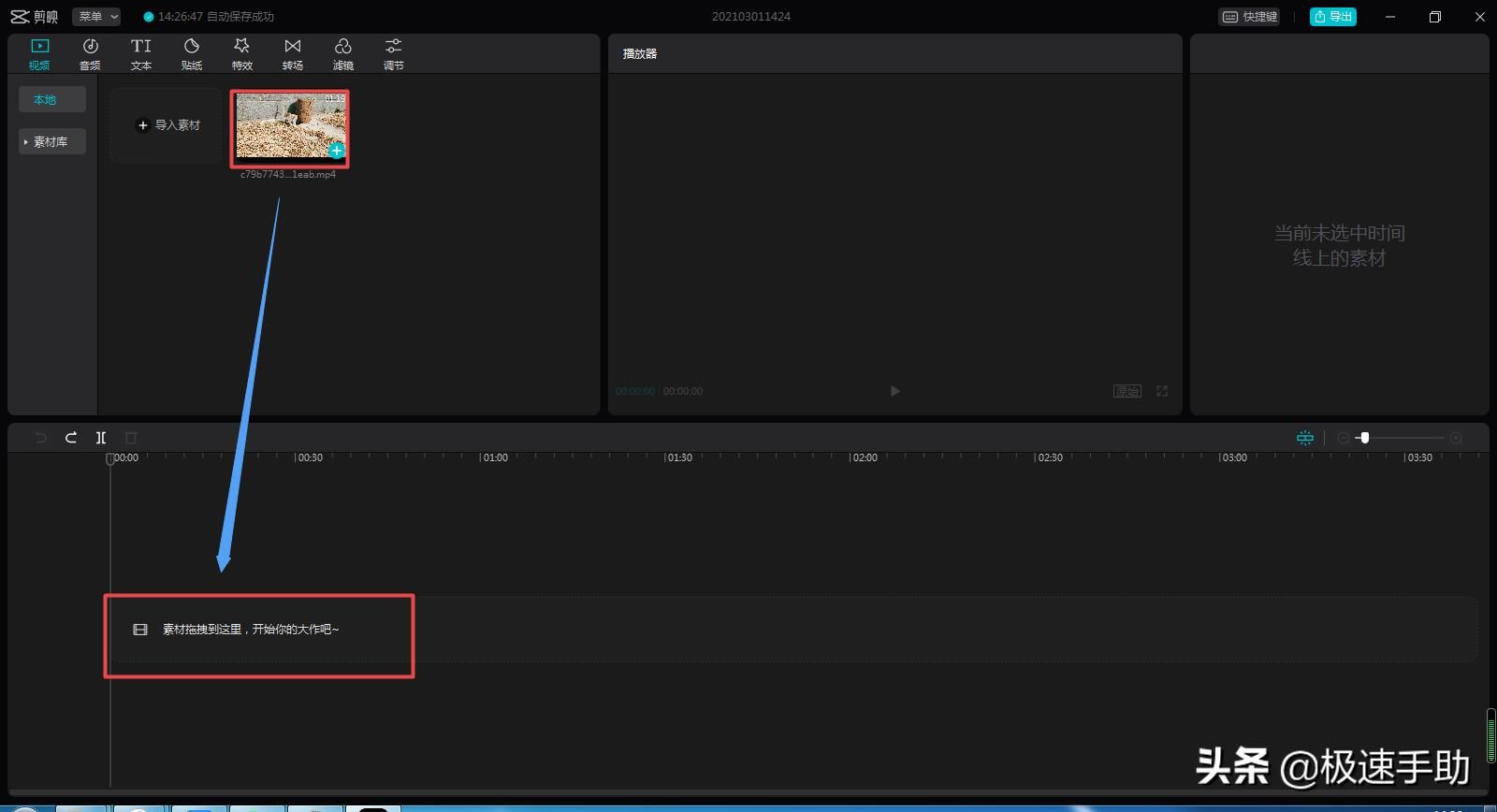Click the 自动保存成功 autosave status
The image size is (1497, 812).
pos(209,17)
